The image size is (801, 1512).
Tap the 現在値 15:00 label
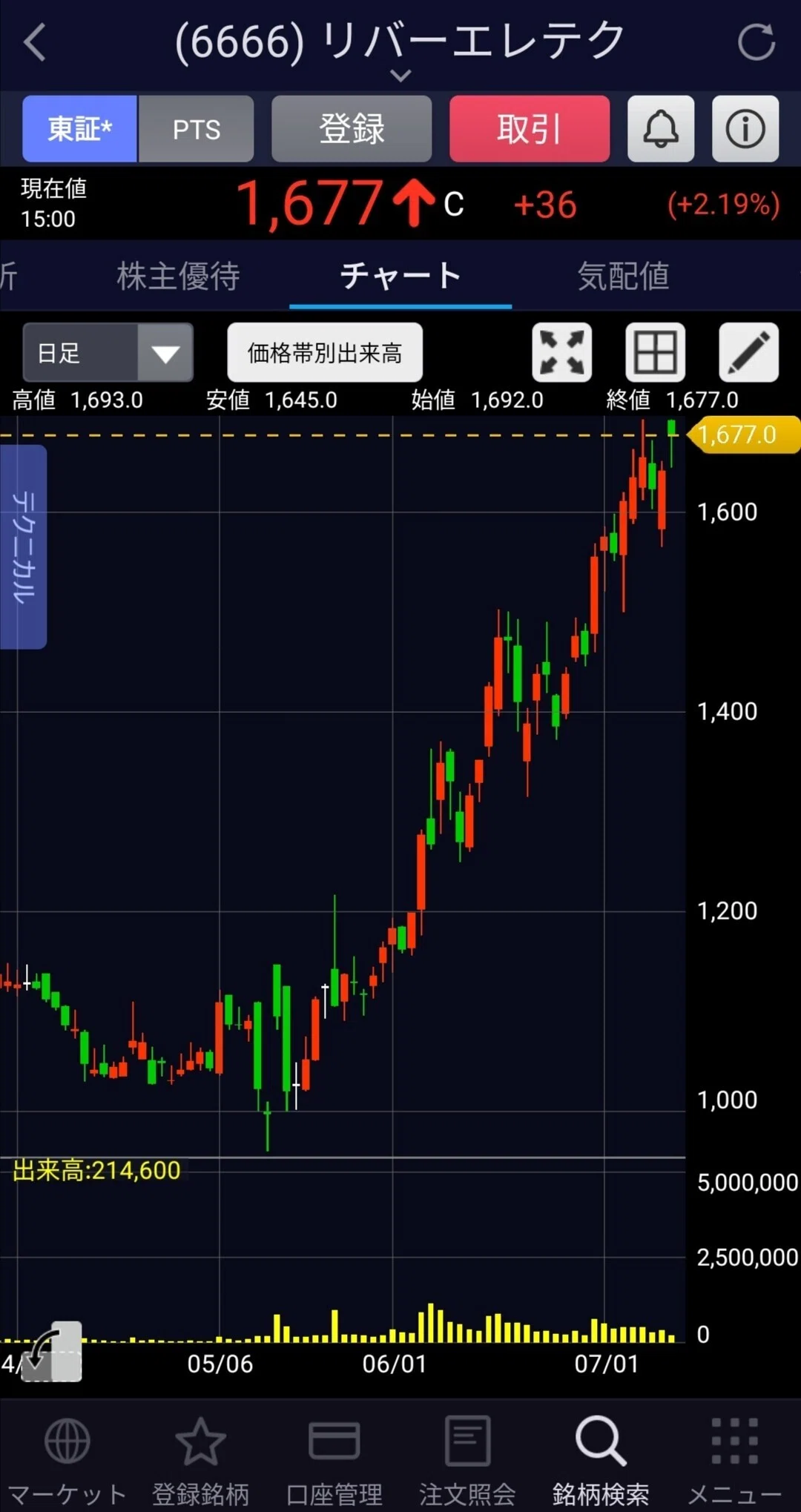click(53, 203)
